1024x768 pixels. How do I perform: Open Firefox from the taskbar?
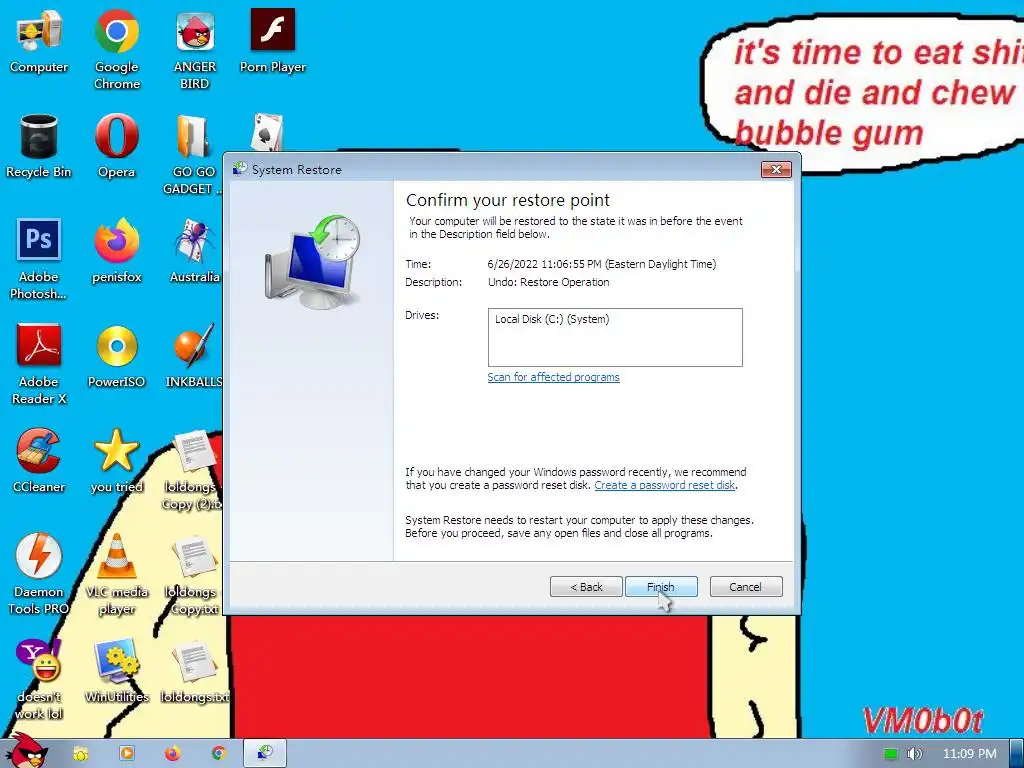172,754
